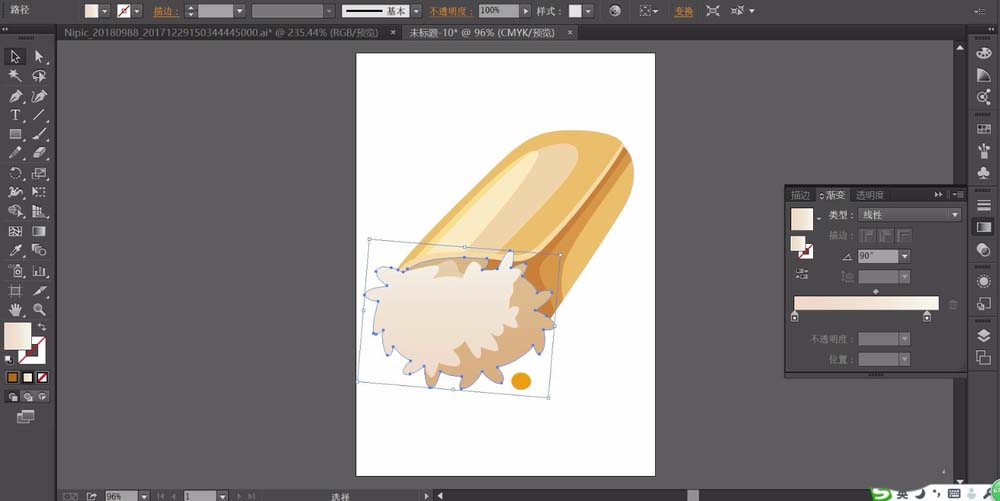Select the Rotate tool
This screenshot has height=501, width=1000.
pos(15,173)
